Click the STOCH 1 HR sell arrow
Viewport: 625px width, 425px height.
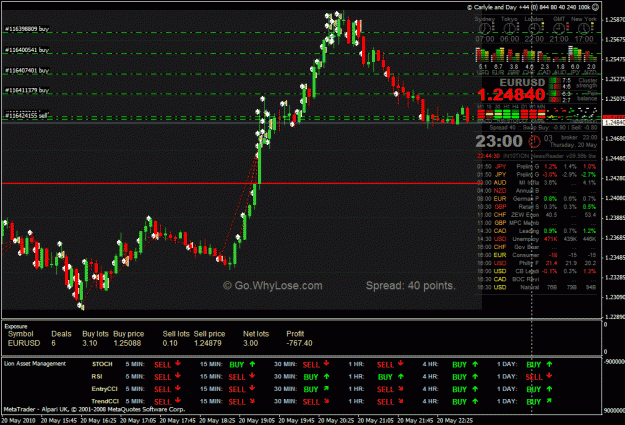[401, 363]
